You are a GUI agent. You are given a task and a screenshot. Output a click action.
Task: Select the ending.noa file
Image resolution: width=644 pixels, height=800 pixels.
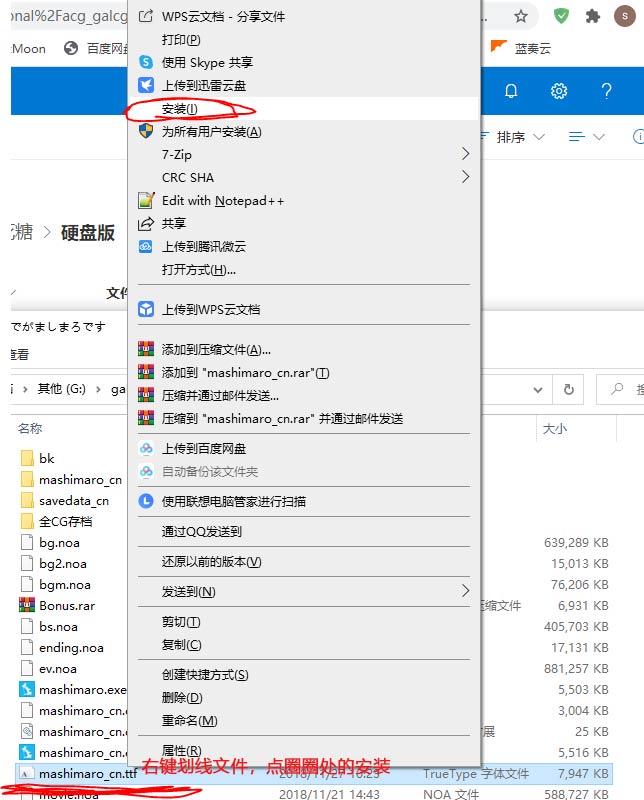(x=71, y=647)
